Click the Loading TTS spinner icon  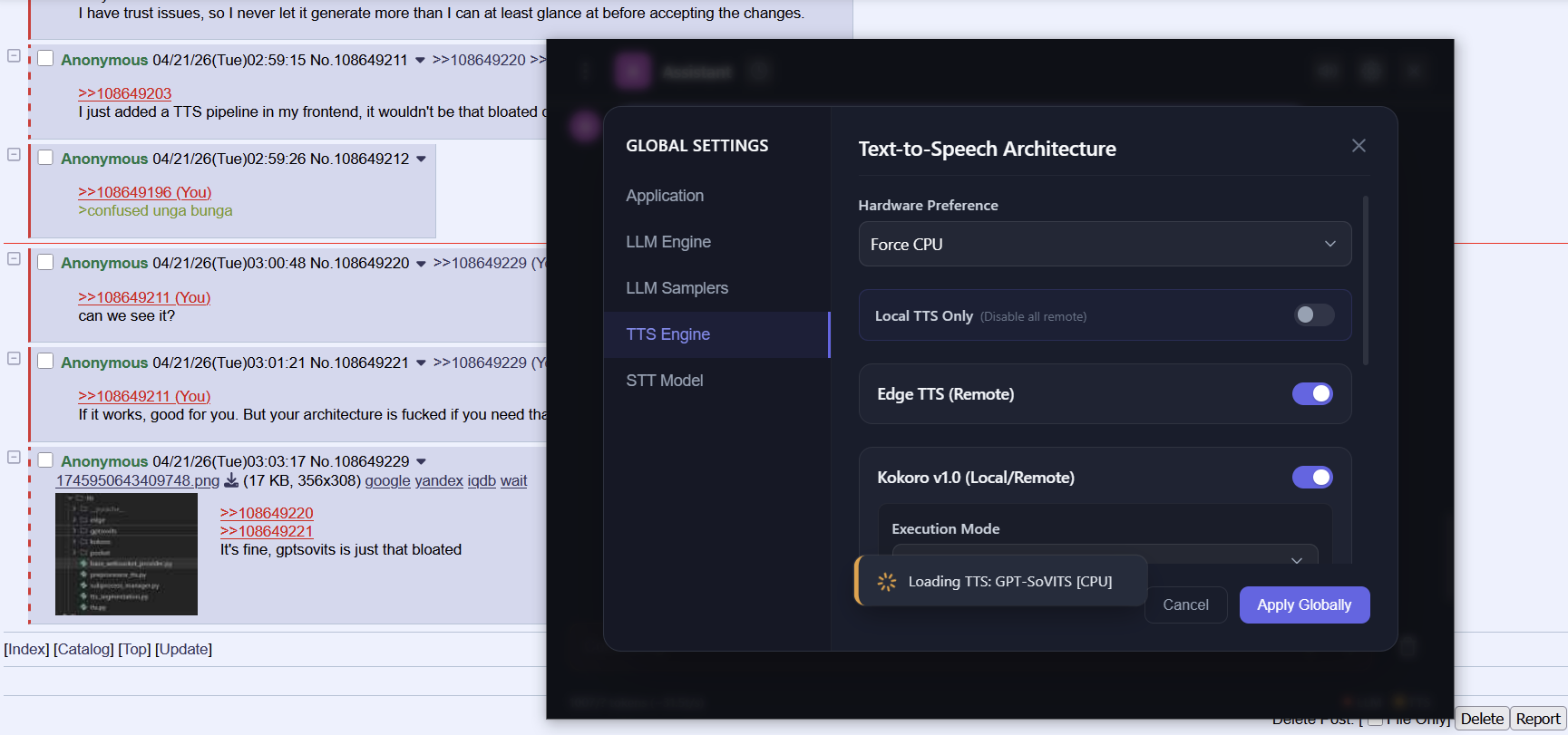886,582
